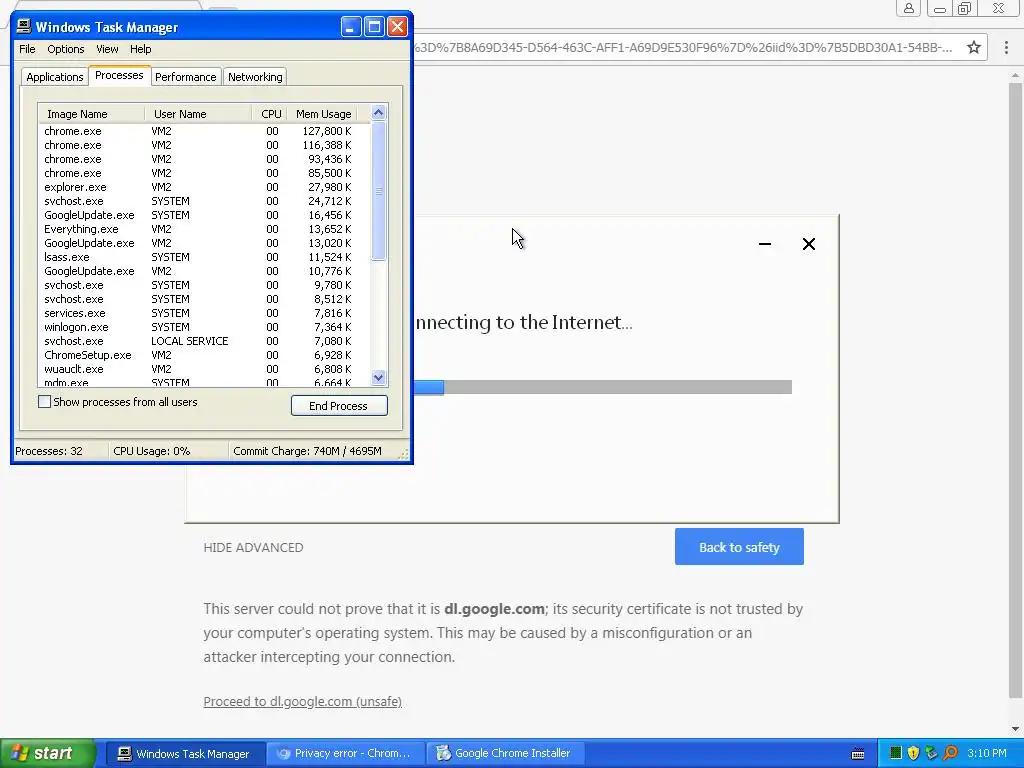Sort processes by User Name column
The width and height of the screenshot is (1024, 768).
(198, 114)
